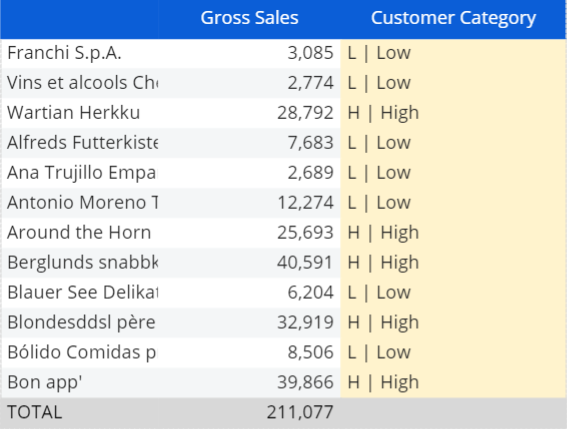Select the Vins et alcools customer name
The image size is (567, 429).
pyautogui.click(x=82, y=83)
